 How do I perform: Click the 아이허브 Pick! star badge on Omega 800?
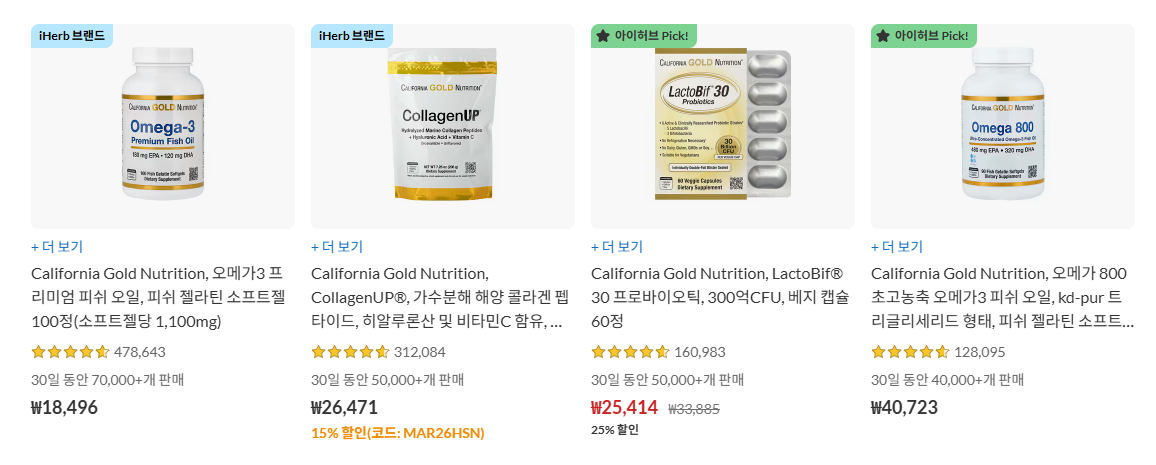coord(924,35)
